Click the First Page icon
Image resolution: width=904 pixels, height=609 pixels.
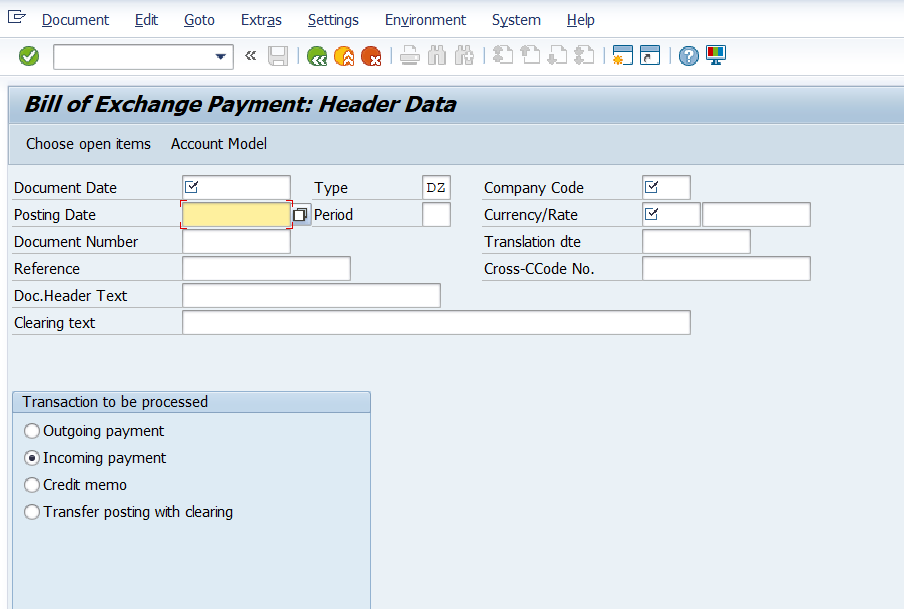click(x=503, y=56)
